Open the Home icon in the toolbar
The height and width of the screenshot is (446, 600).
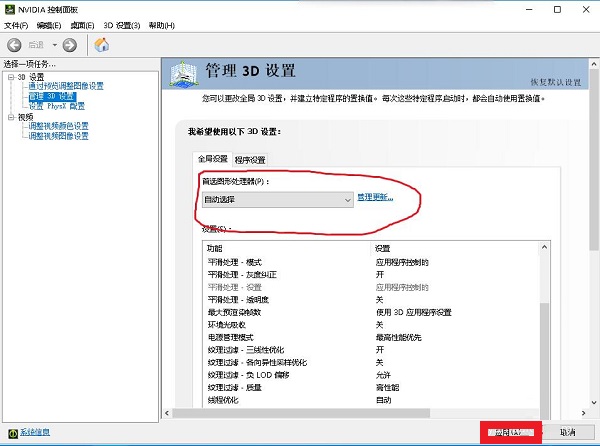(x=101, y=45)
